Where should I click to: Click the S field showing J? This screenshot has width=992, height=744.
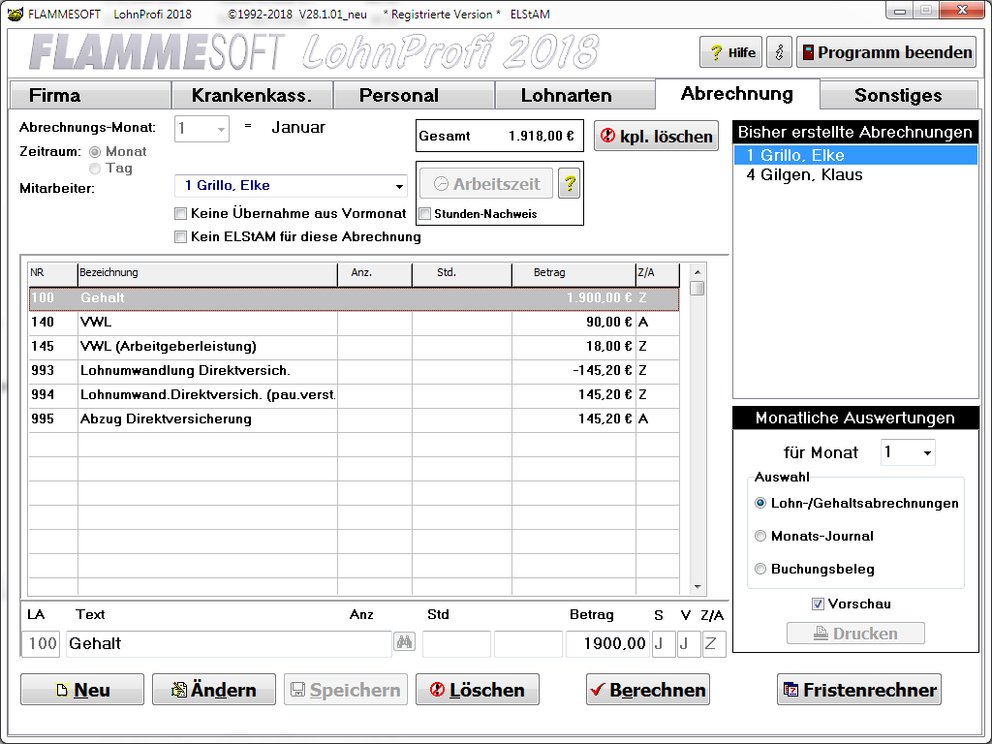[664, 643]
